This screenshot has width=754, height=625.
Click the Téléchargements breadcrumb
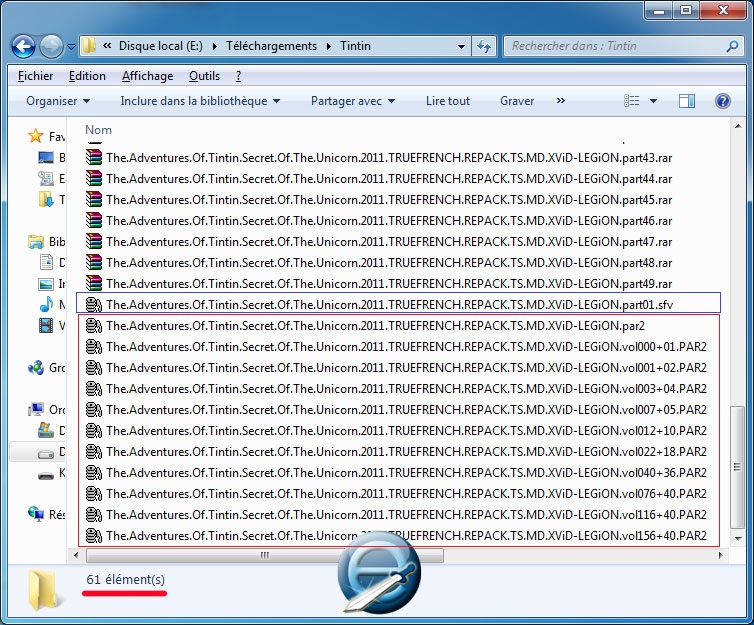pyautogui.click(x=272, y=46)
